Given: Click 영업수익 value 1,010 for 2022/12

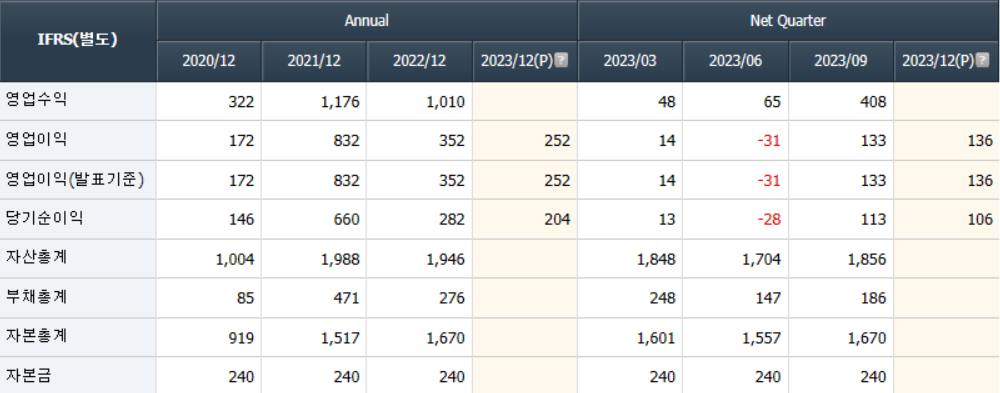Looking at the screenshot, I should coord(445,101).
